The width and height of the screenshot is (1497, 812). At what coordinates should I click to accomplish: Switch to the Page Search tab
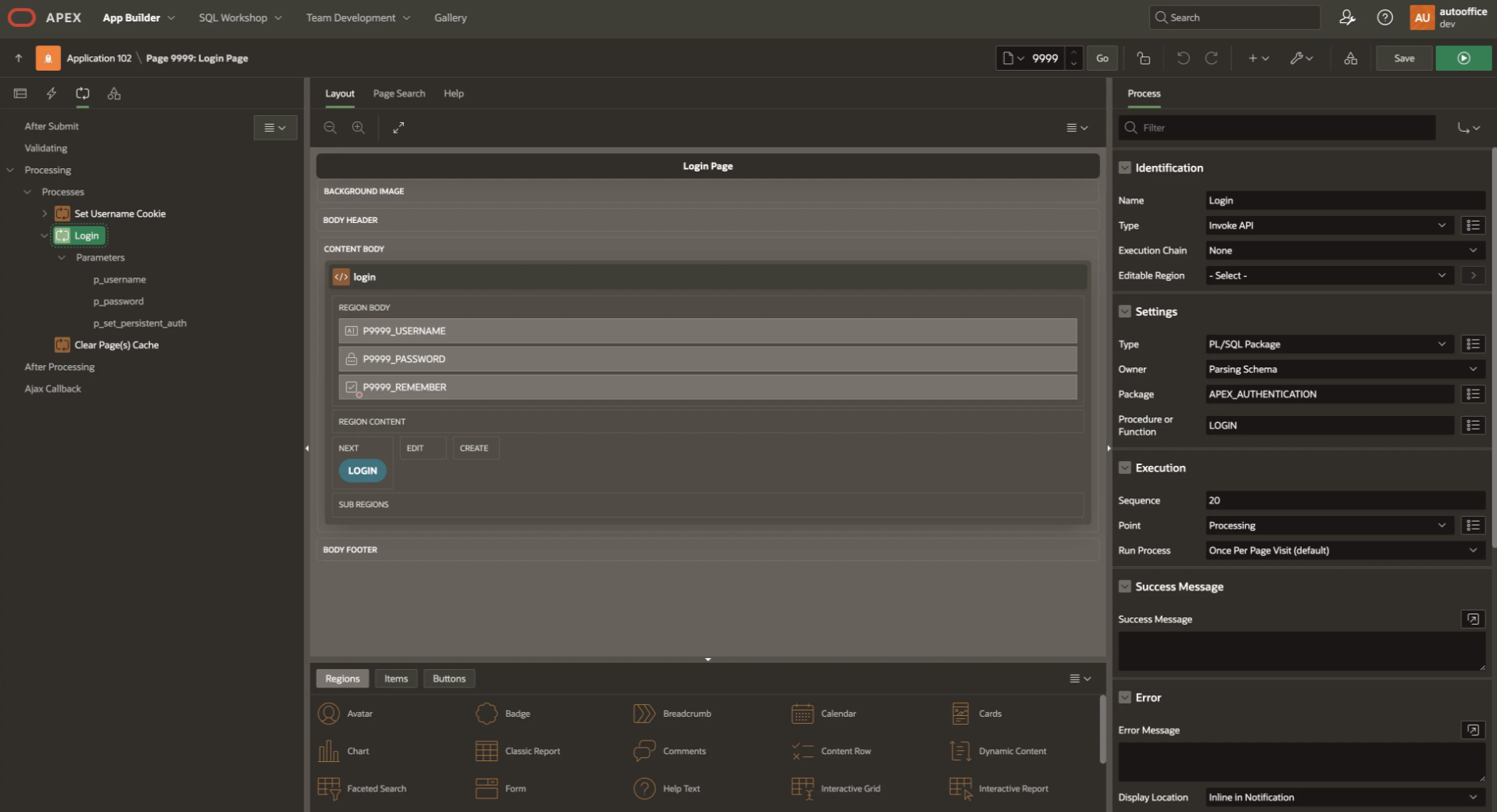click(399, 94)
